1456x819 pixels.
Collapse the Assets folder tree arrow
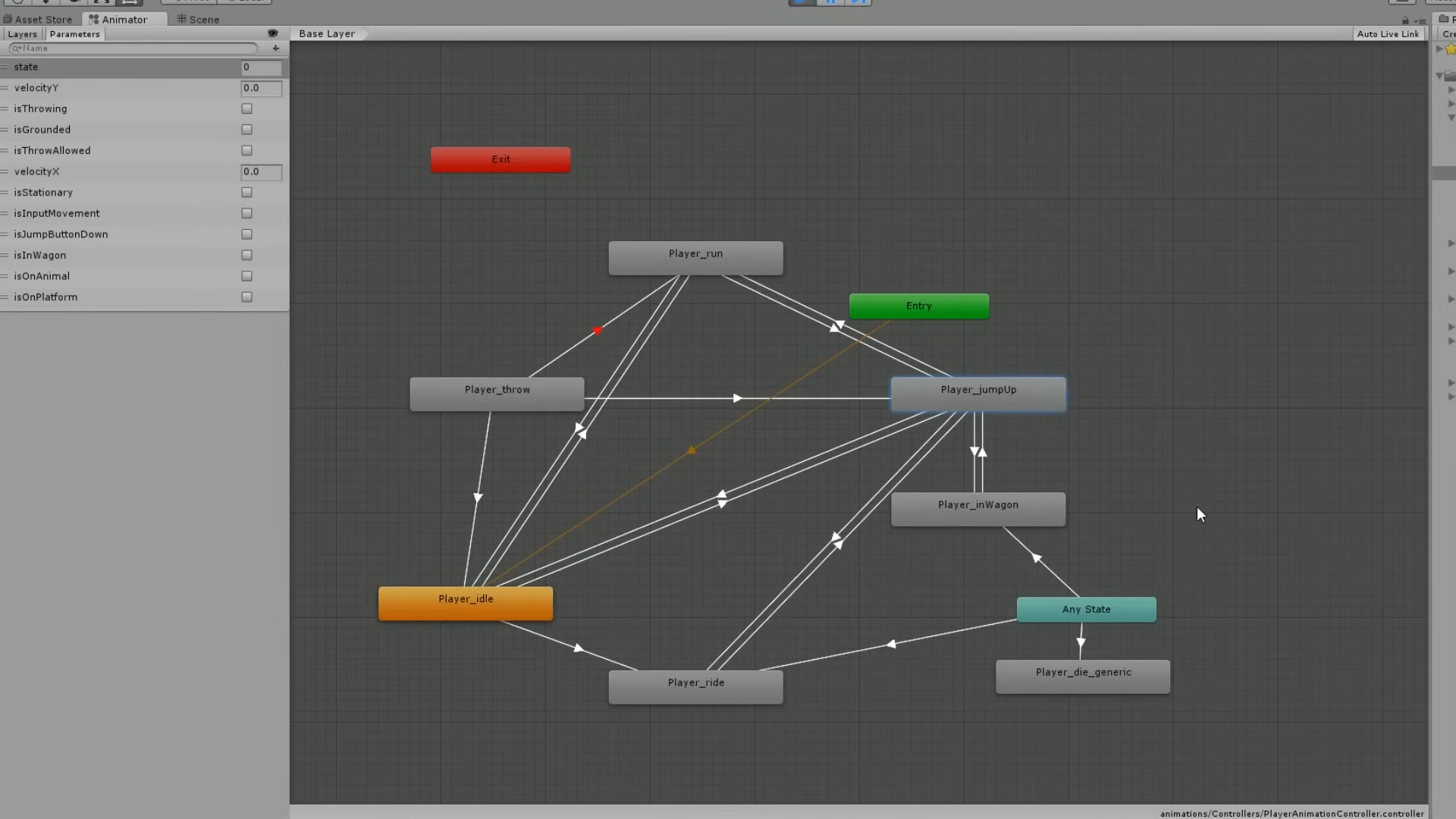(x=1439, y=76)
